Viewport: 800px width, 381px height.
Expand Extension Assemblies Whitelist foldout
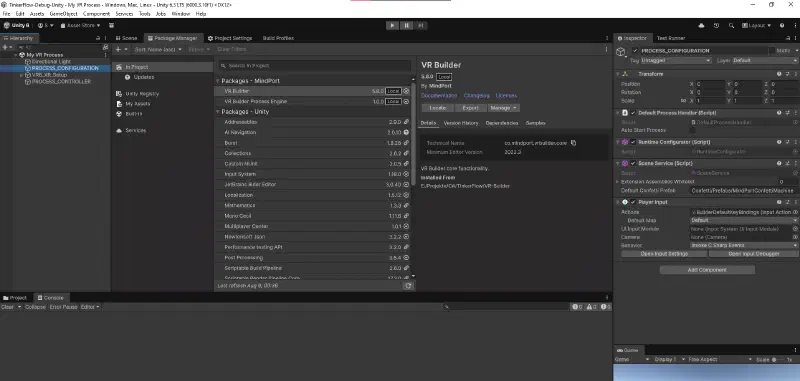coord(617,182)
